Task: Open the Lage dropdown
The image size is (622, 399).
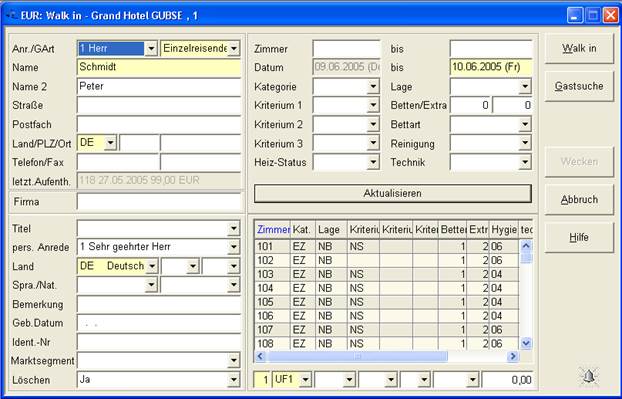Action: pos(525,86)
